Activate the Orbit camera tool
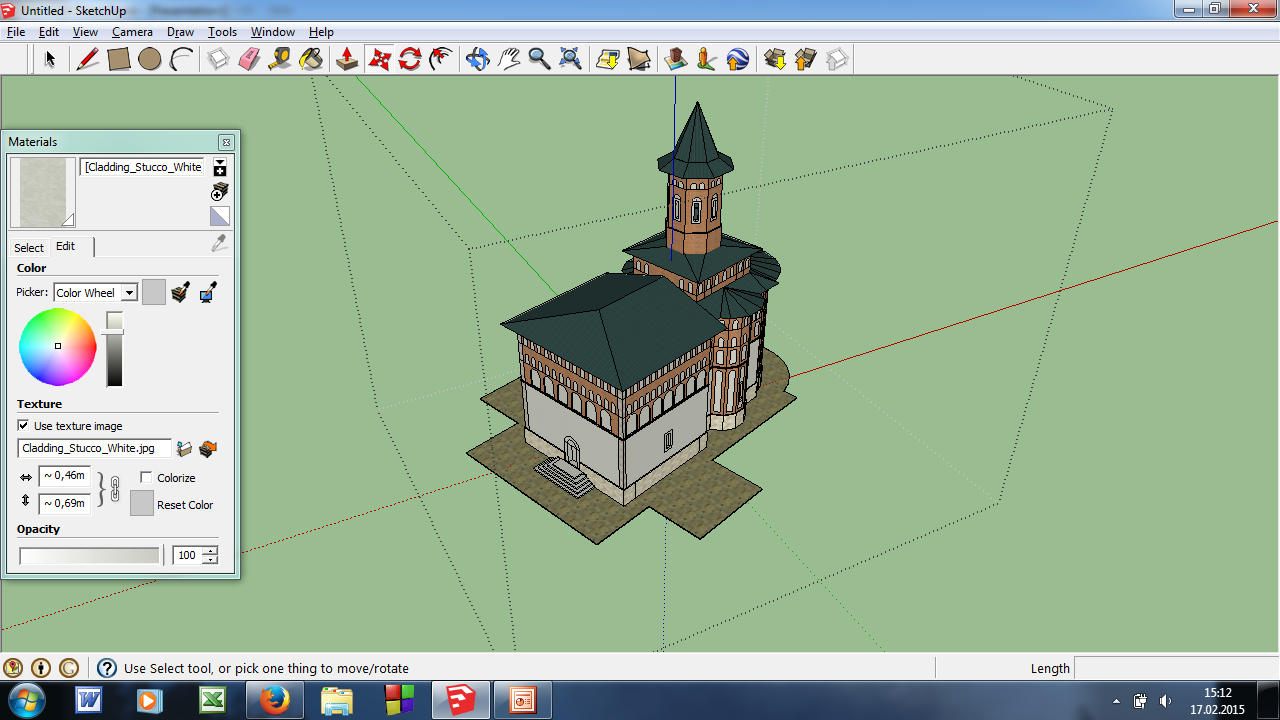 pos(477,60)
